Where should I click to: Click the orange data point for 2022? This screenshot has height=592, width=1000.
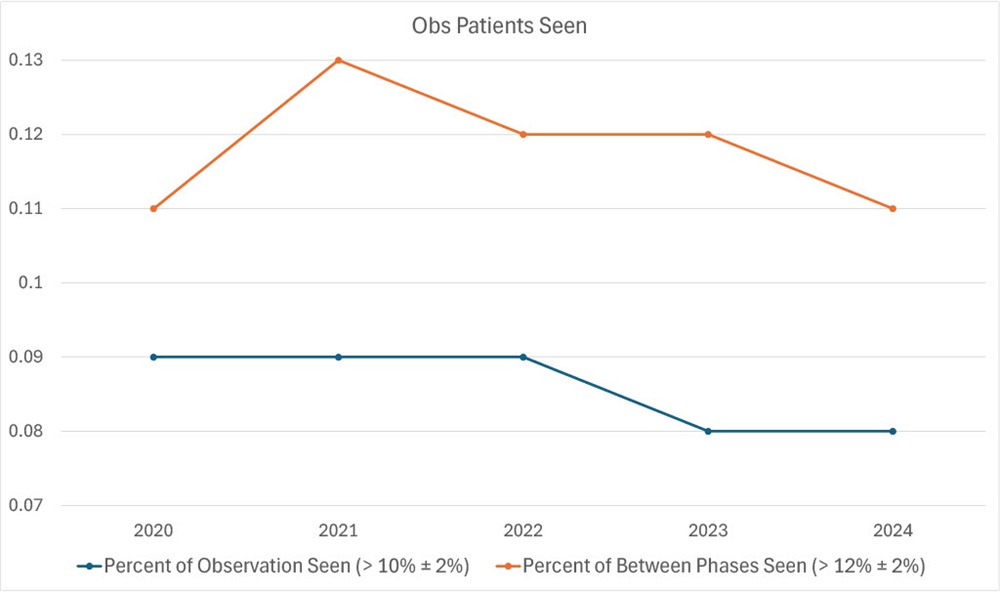tap(523, 134)
